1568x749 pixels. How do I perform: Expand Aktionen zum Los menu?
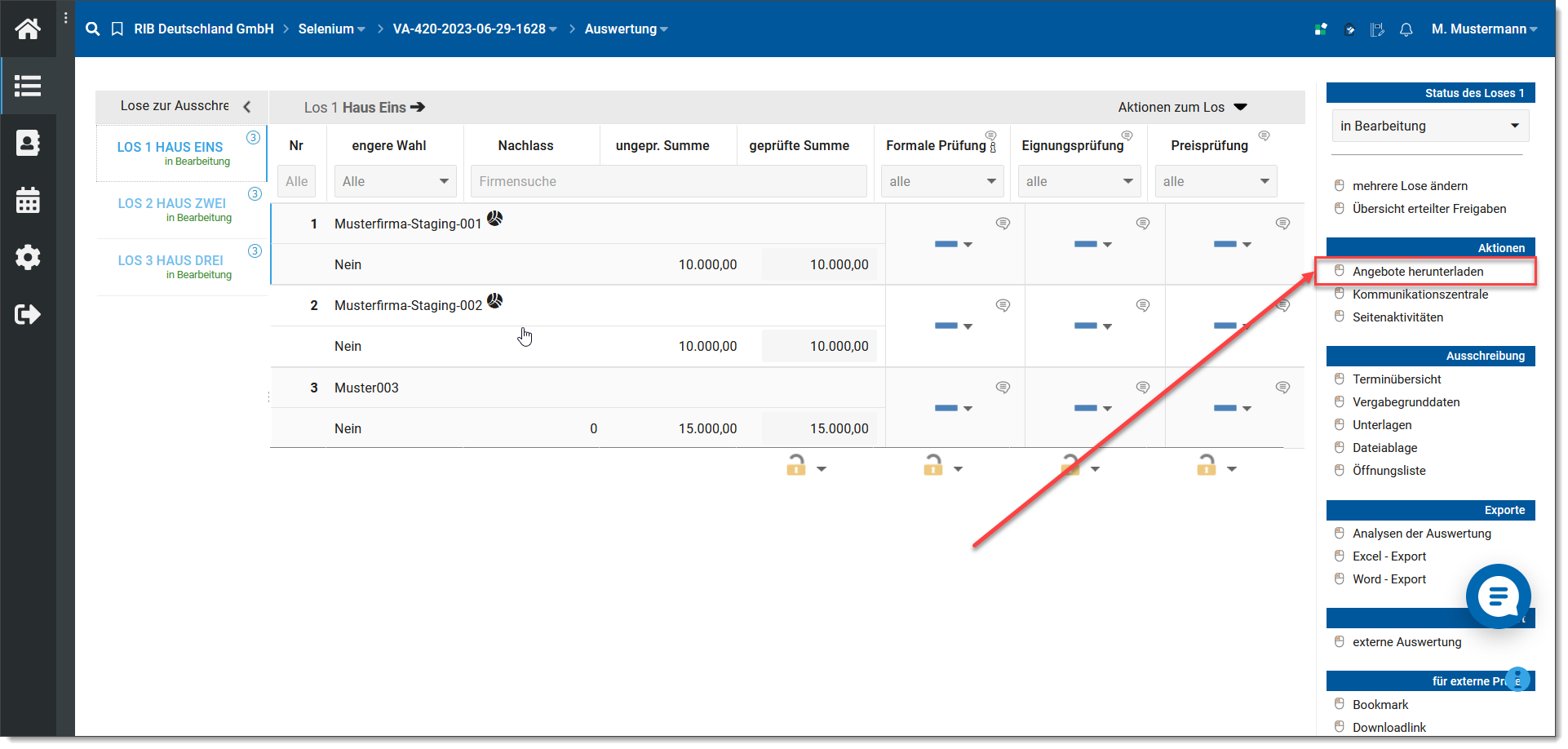[1183, 107]
